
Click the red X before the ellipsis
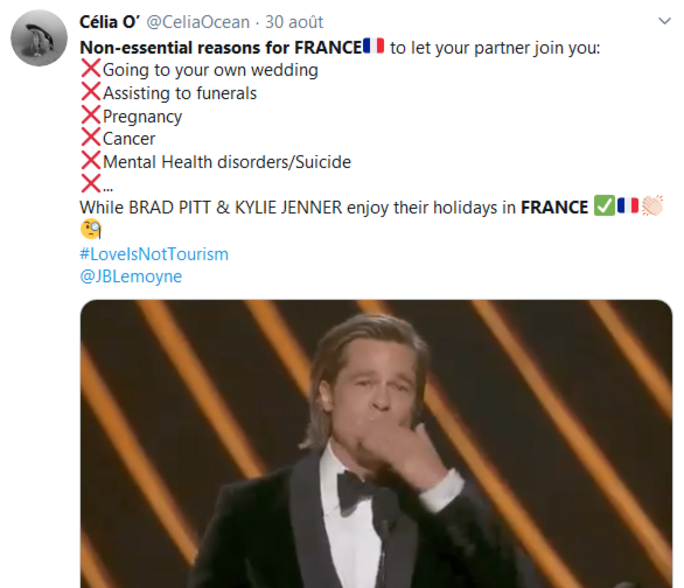(x=90, y=184)
